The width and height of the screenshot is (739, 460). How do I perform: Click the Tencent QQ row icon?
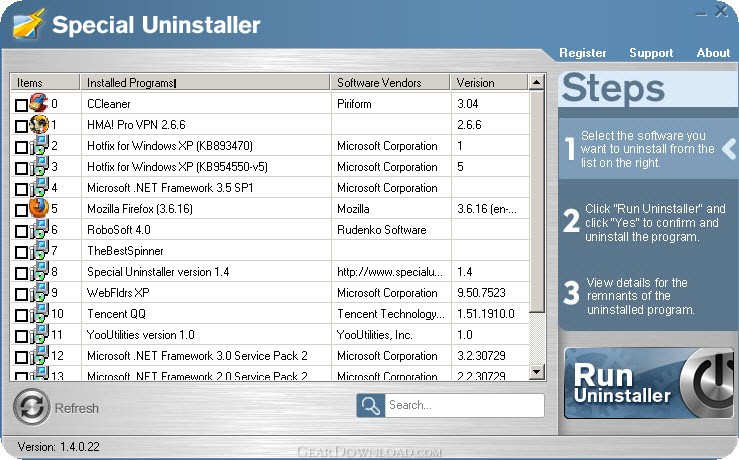pyautogui.click(x=39, y=313)
